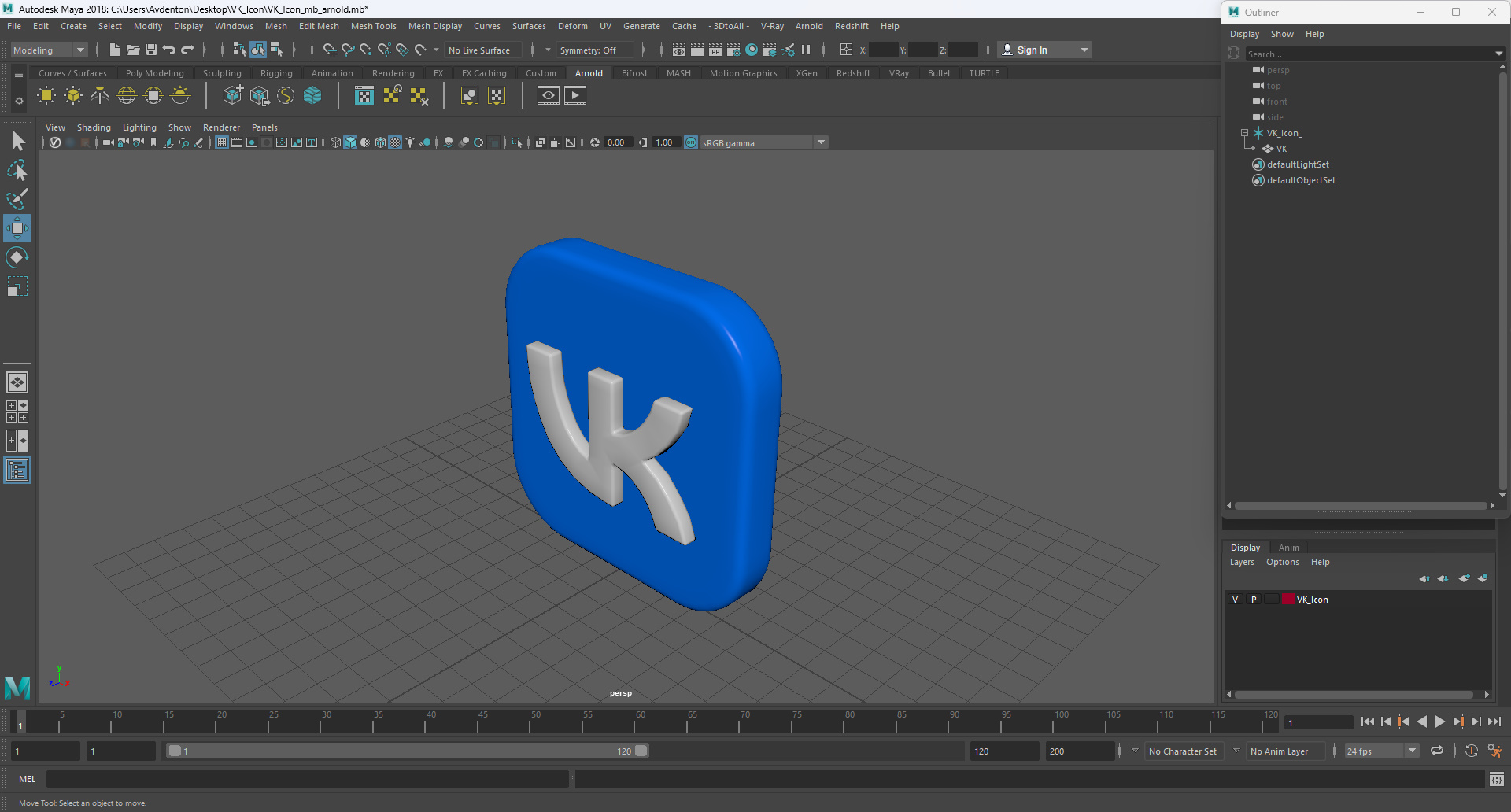This screenshot has height=812, width=1511.
Task: Redo the last action
Action: tap(187, 50)
